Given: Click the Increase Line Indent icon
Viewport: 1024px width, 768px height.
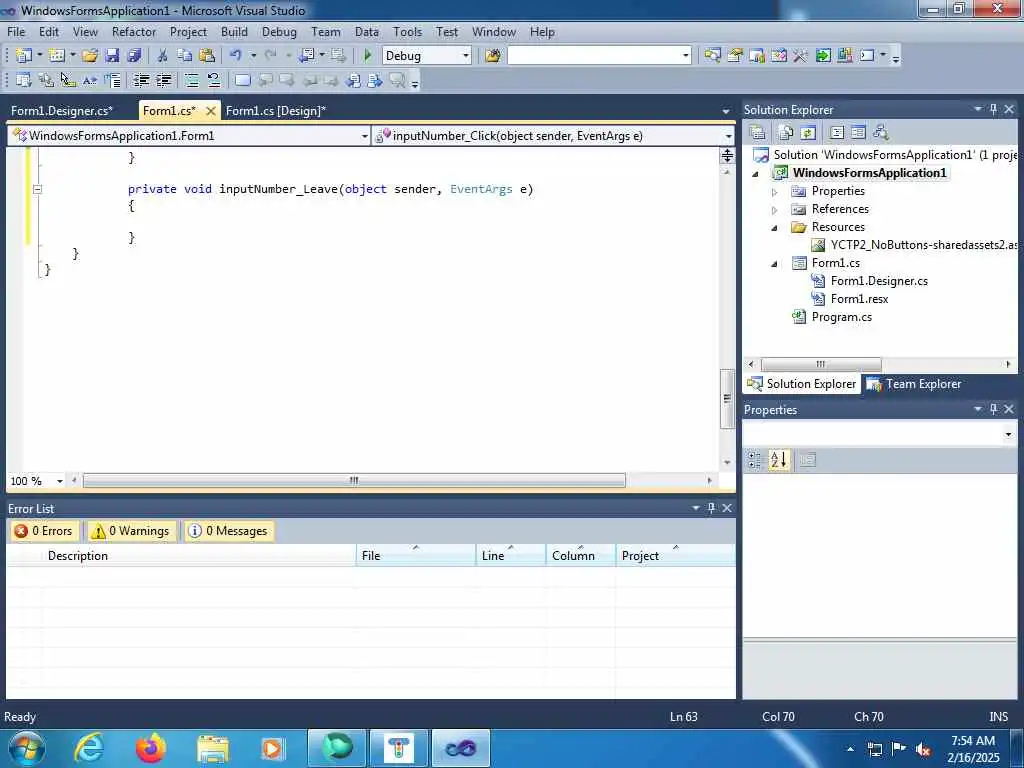Looking at the screenshot, I should point(163,80).
